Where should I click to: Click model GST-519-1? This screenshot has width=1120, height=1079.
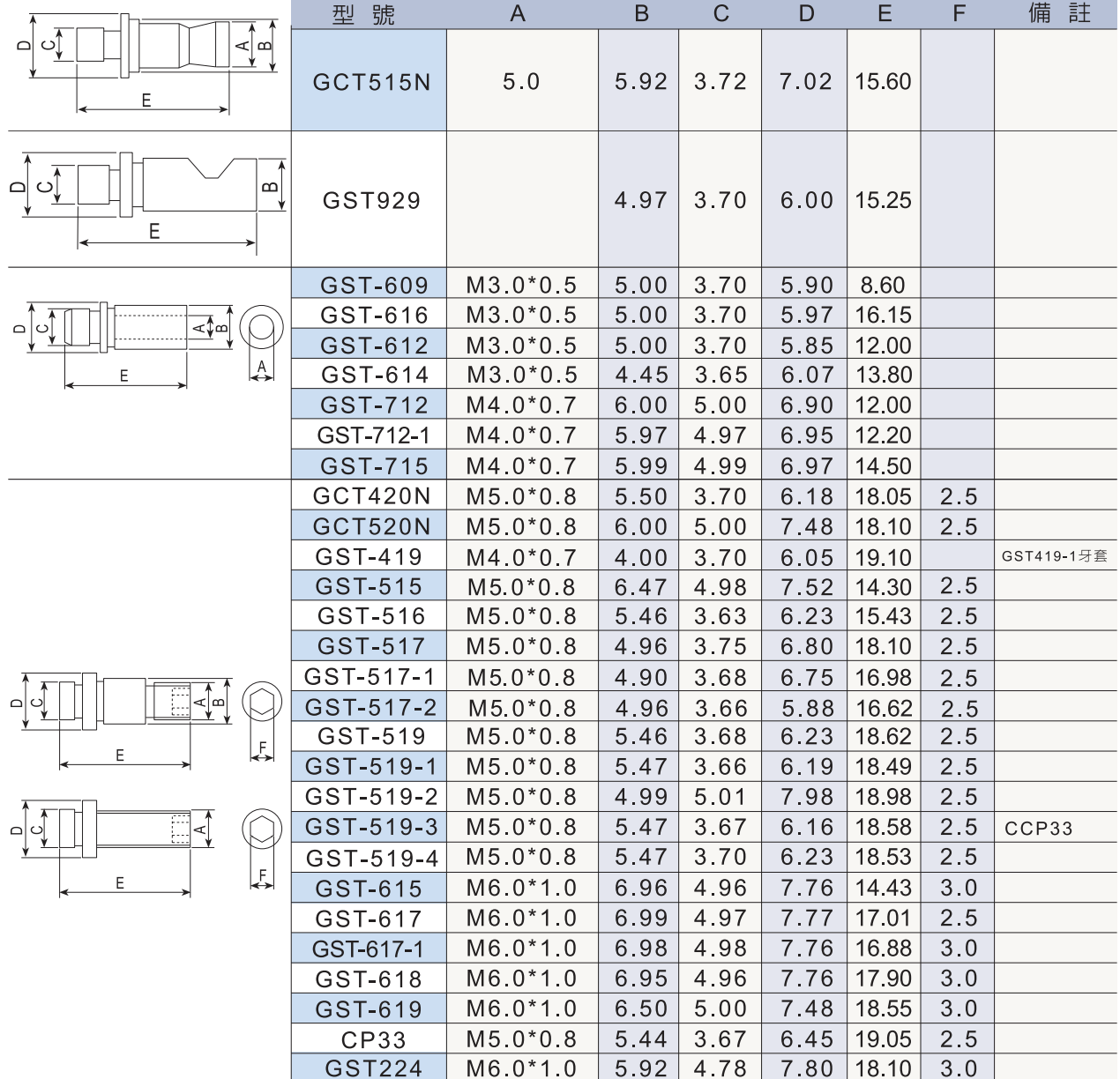pos(370,766)
